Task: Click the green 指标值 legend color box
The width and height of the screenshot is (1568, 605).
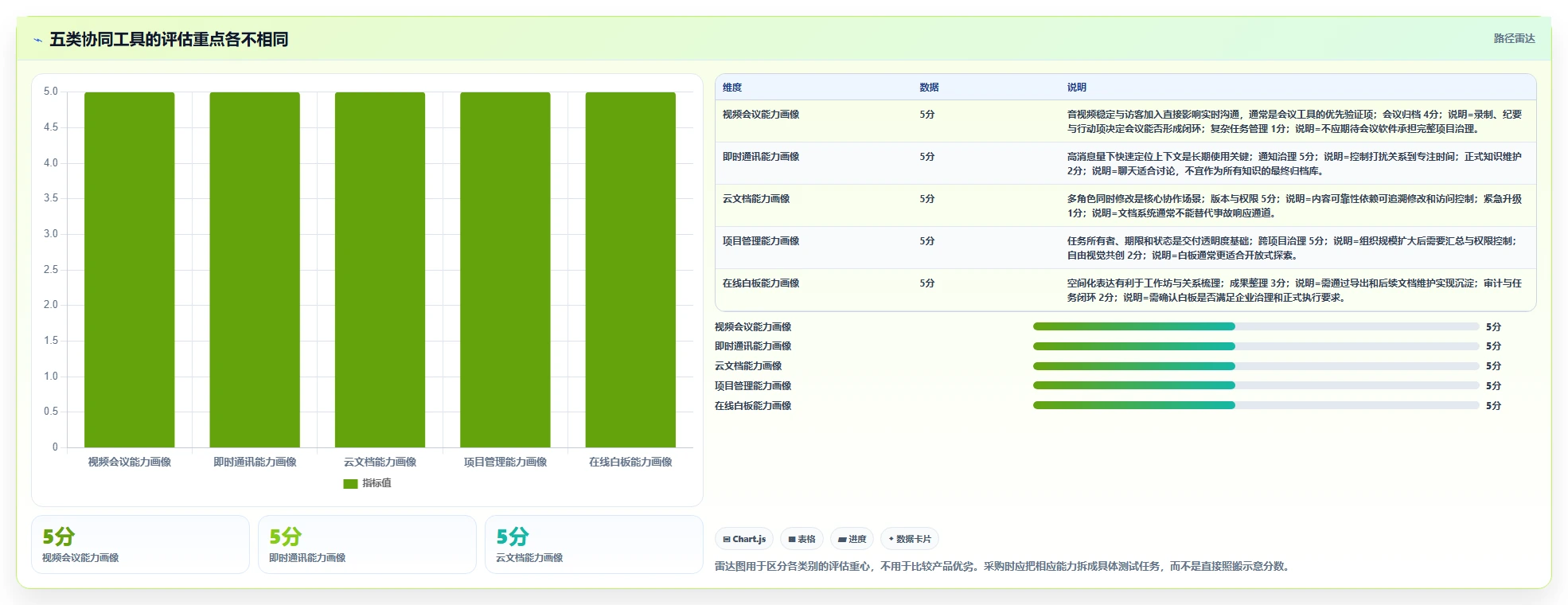Action: pyautogui.click(x=350, y=483)
